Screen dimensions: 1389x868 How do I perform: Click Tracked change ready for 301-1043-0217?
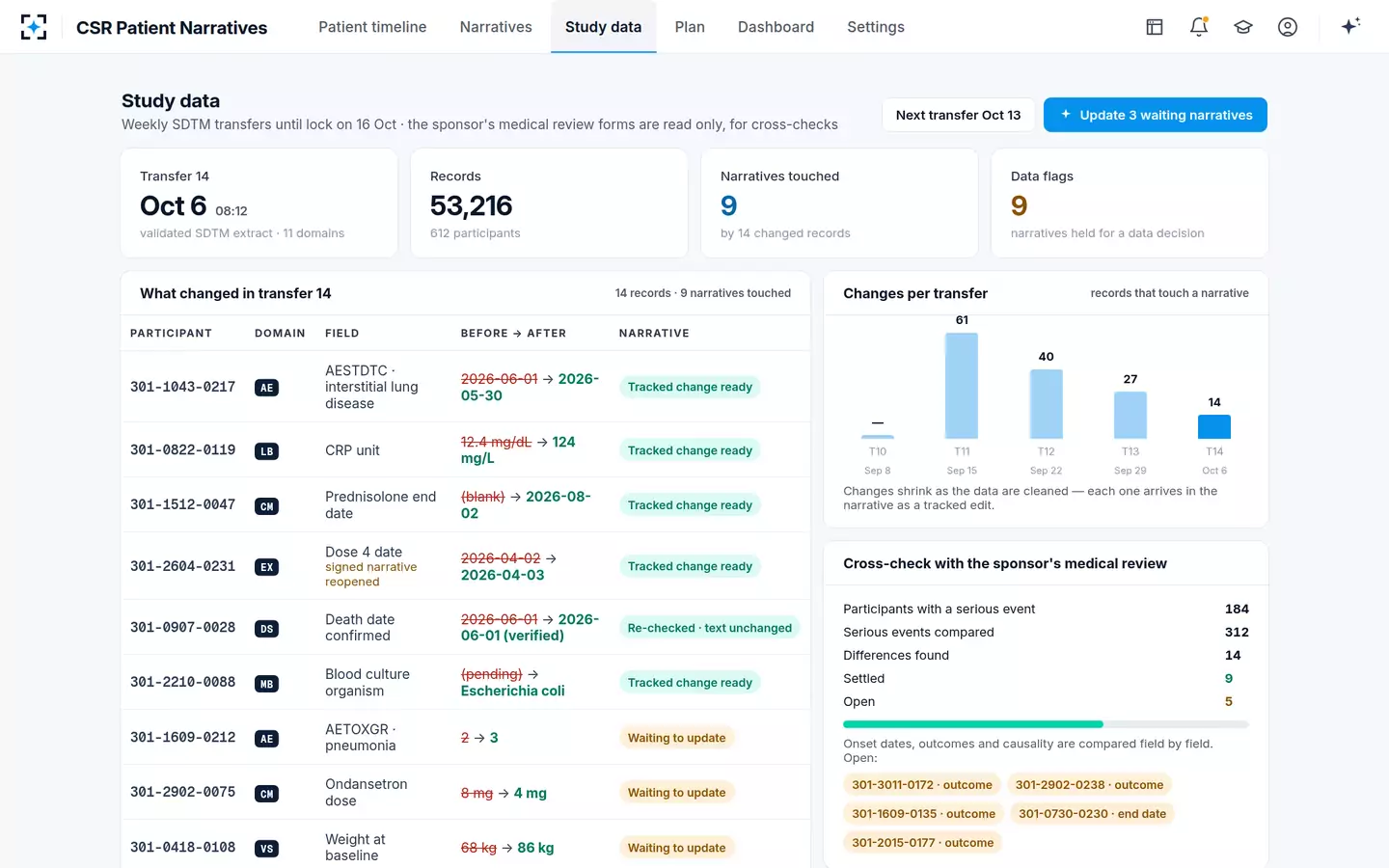pyautogui.click(x=690, y=387)
